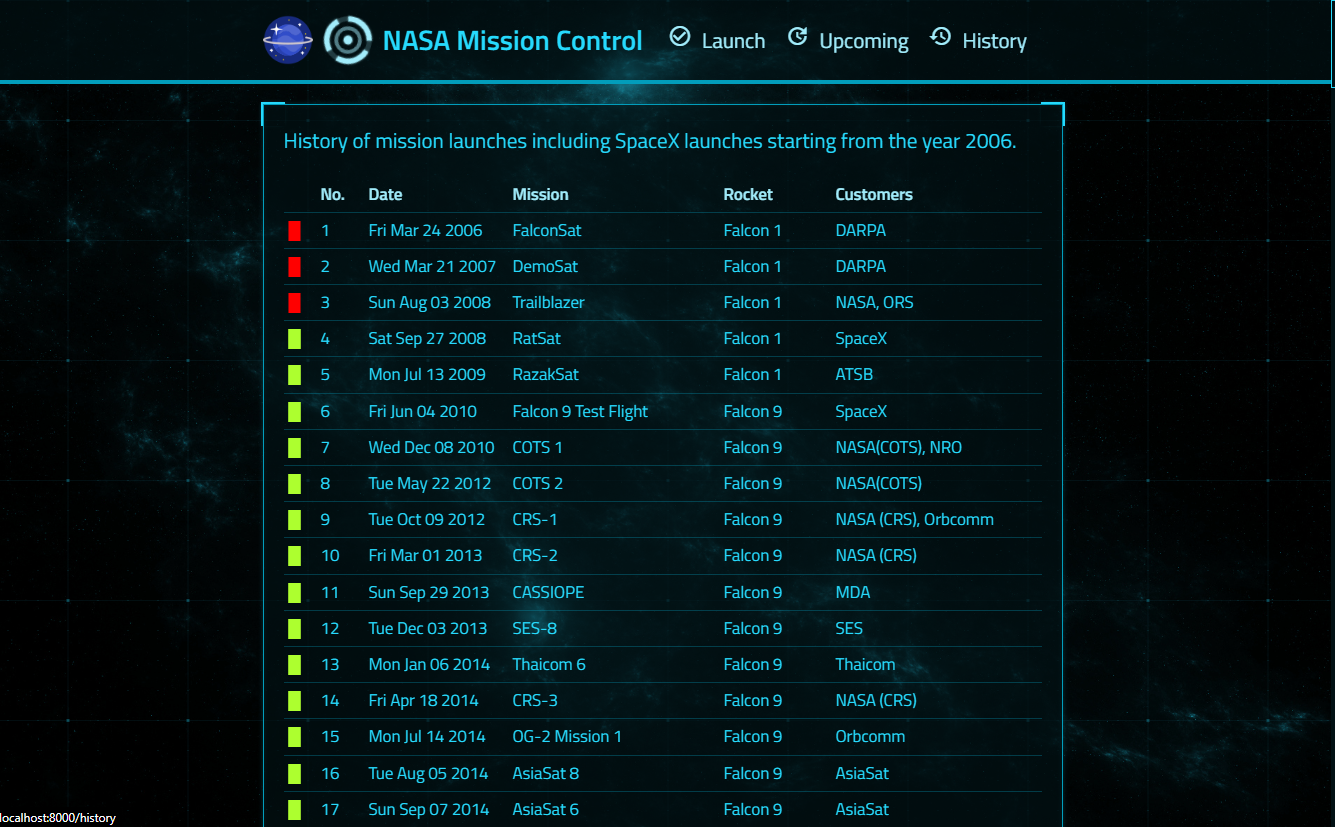
Task: Click the SES customer cell
Action: pos(849,628)
